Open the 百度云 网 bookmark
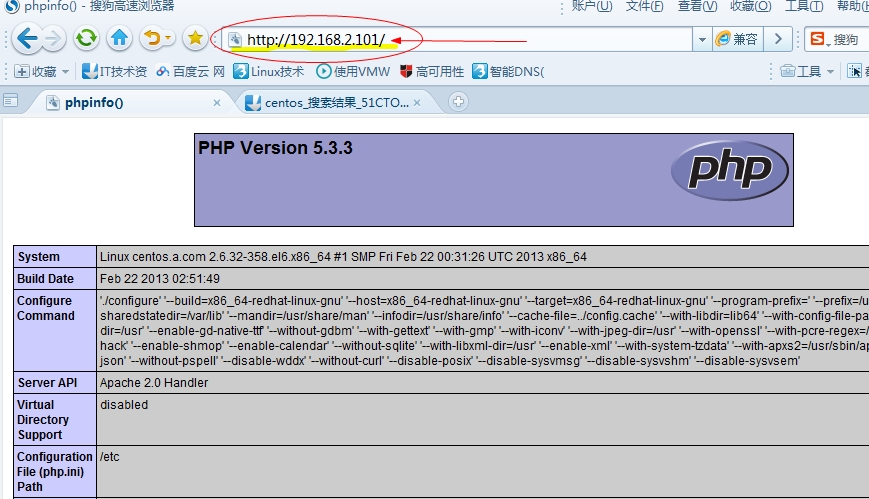Screen dimensions: 869x499 (191, 72)
